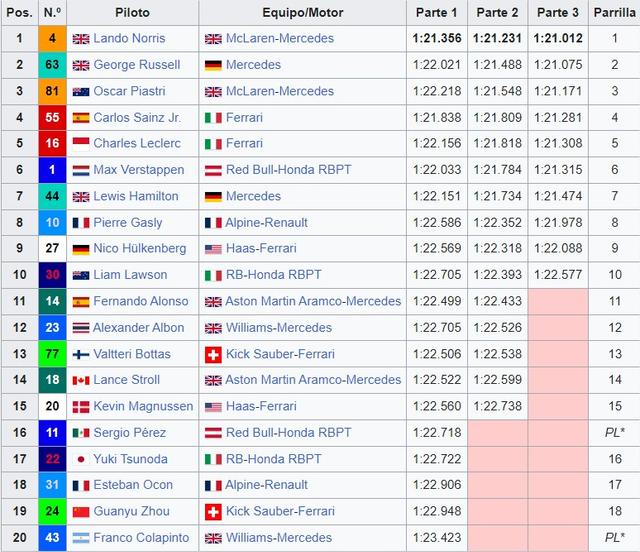640x552 pixels.
Task: Click the Italian flag in Liam Lawson's team cell
Action: click(213, 276)
